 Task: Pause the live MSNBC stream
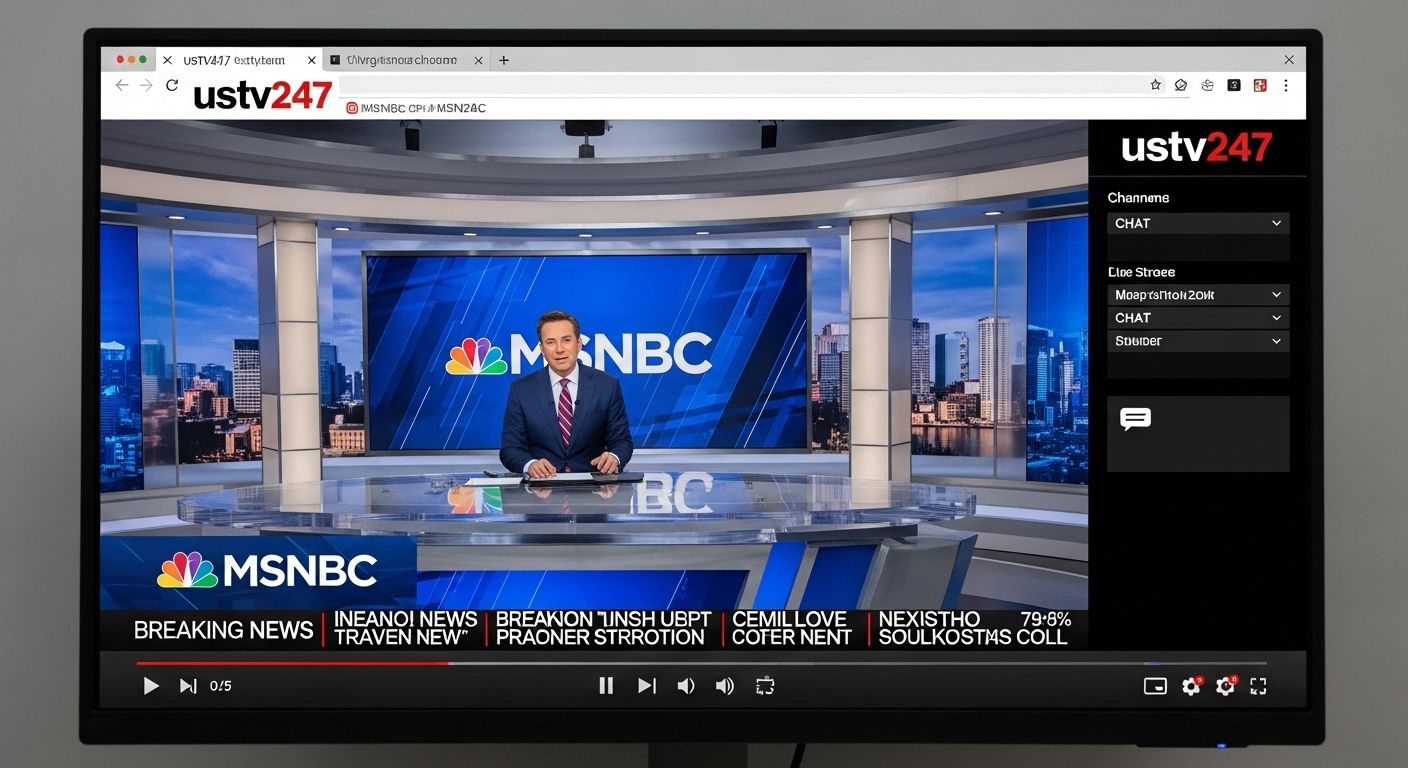click(x=605, y=686)
